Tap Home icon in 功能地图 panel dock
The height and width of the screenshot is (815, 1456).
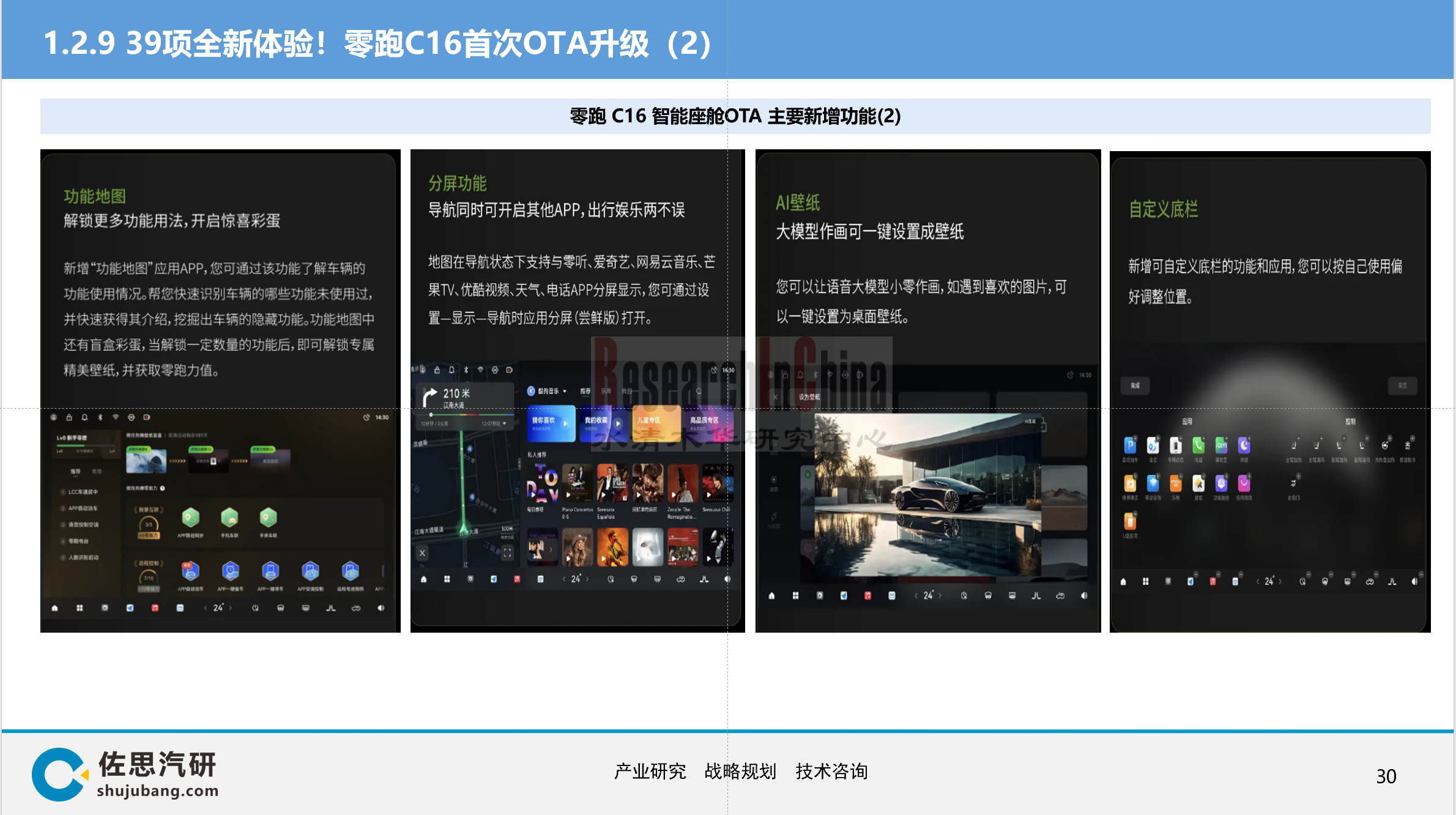pos(55,608)
